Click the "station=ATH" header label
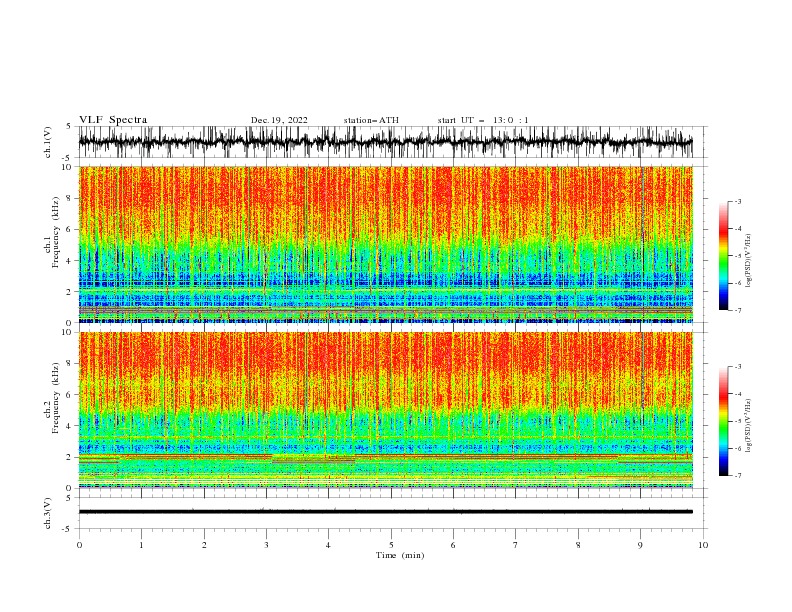792x612 pixels. tap(371, 120)
